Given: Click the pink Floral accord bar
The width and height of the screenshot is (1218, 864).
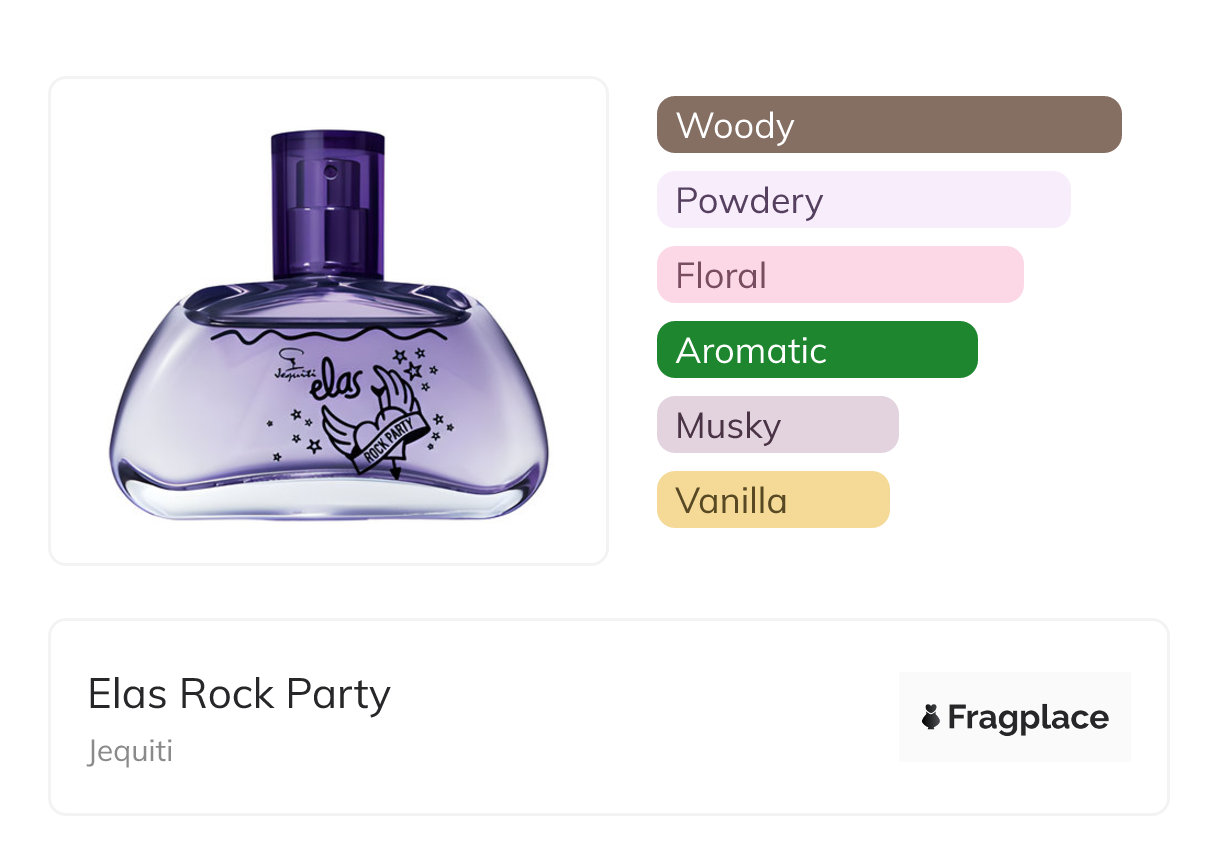Looking at the screenshot, I should click(840, 275).
